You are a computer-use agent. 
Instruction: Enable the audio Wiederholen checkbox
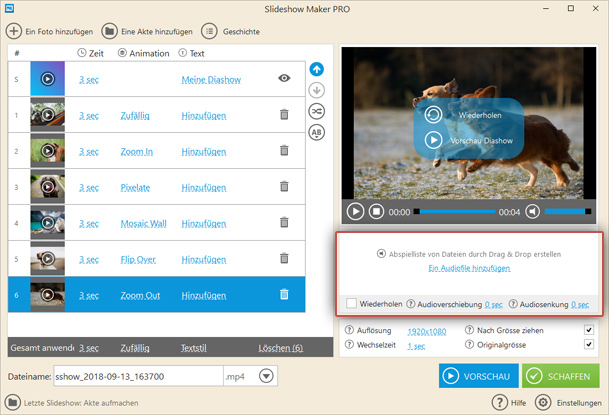tap(351, 304)
